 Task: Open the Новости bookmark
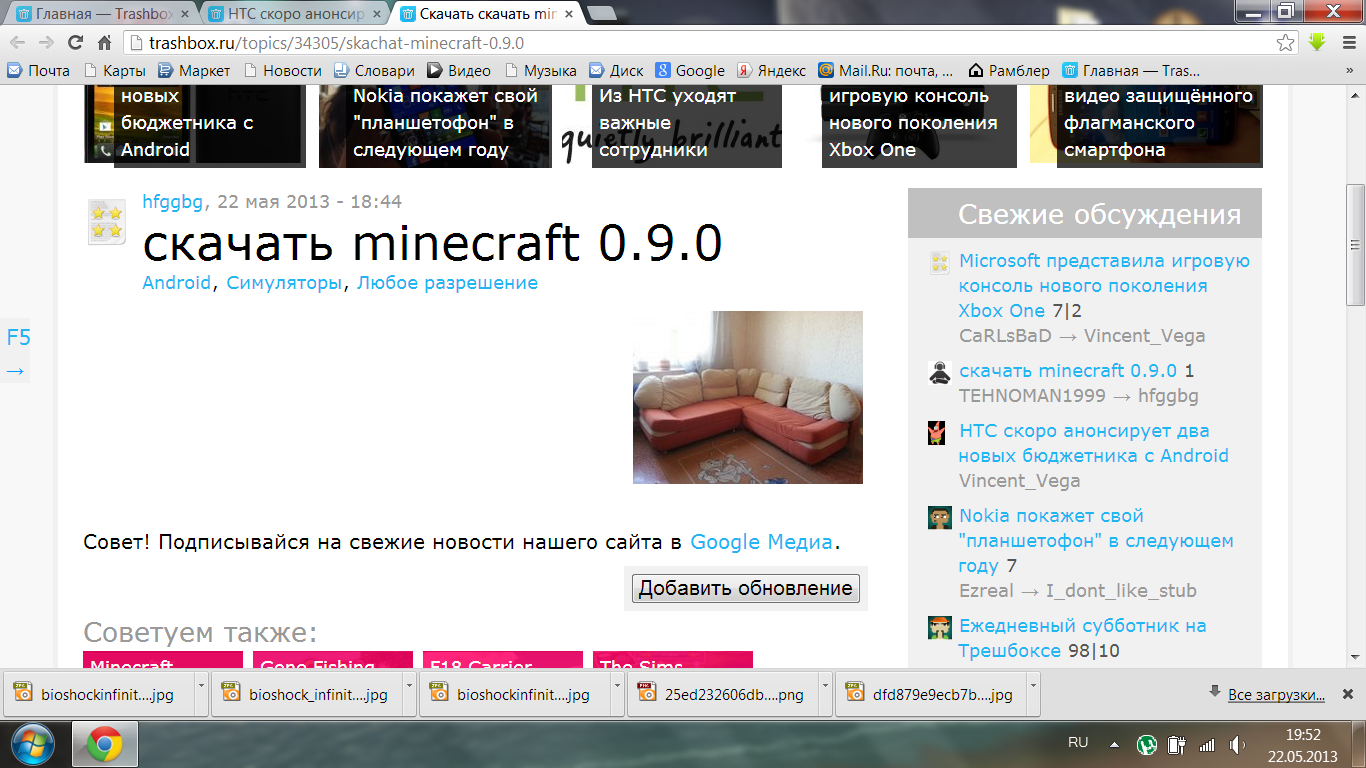point(282,71)
